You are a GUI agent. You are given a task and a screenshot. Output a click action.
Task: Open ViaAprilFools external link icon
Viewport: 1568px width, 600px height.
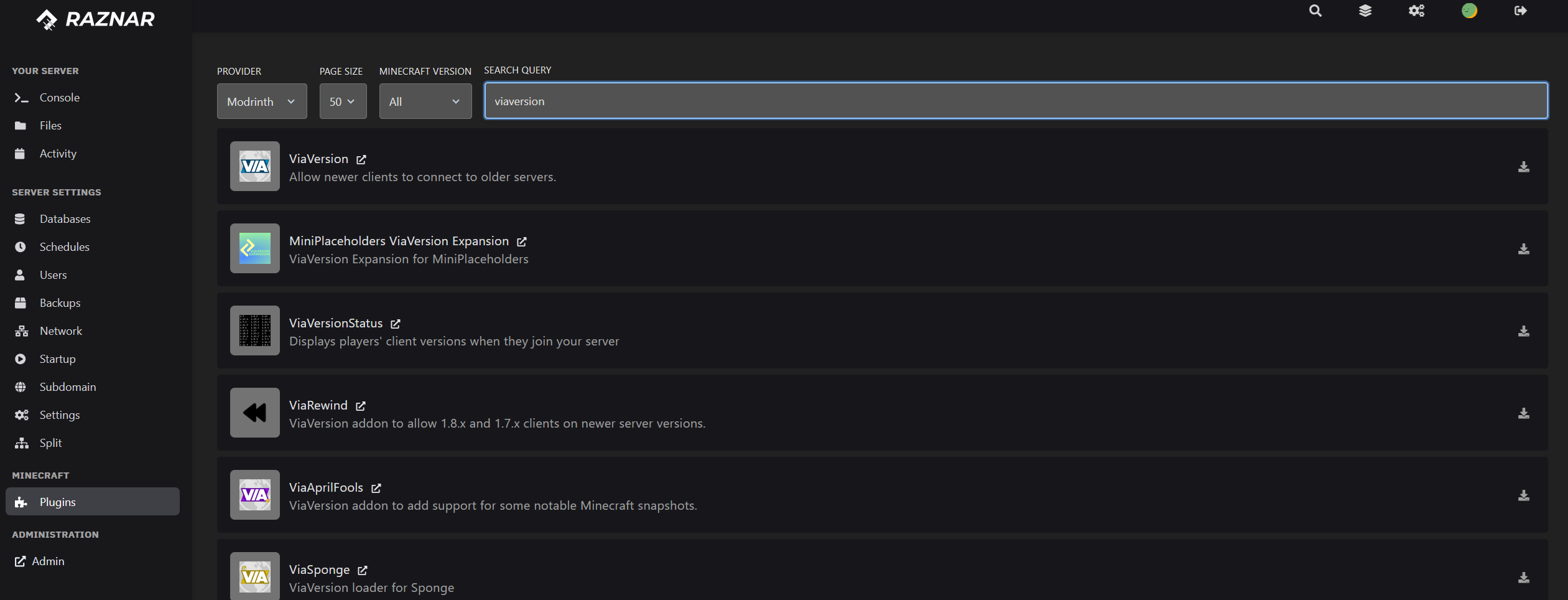coord(376,488)
